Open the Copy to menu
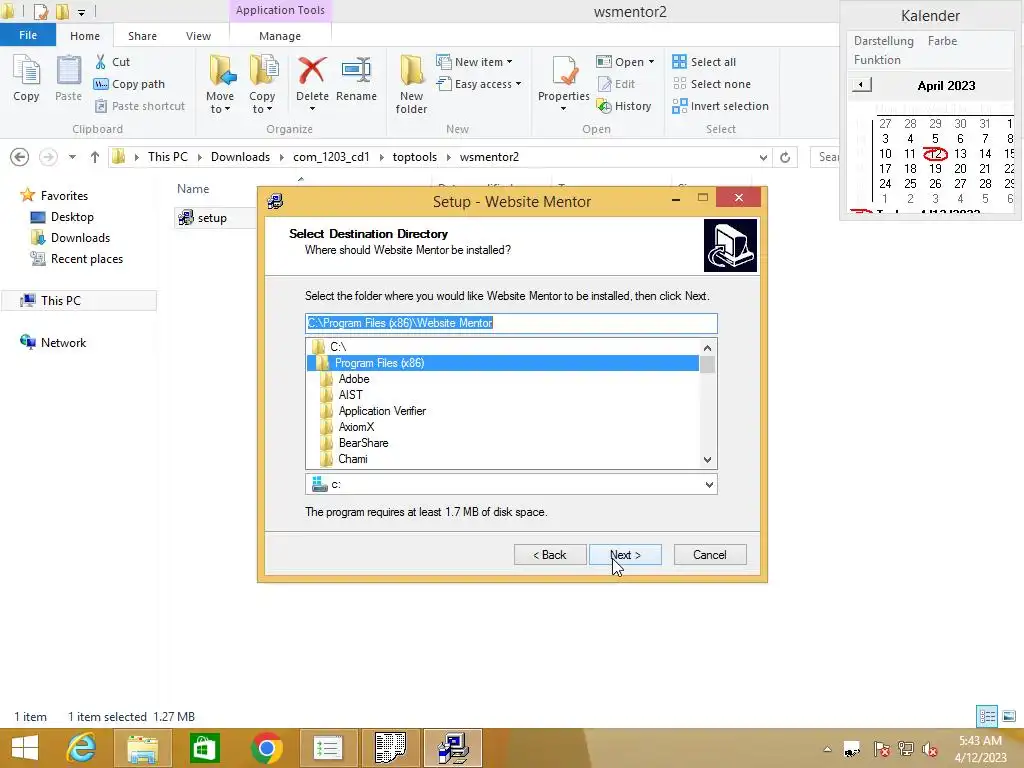The width and height of the screenshot is (1024, 768). pos(262,84)
